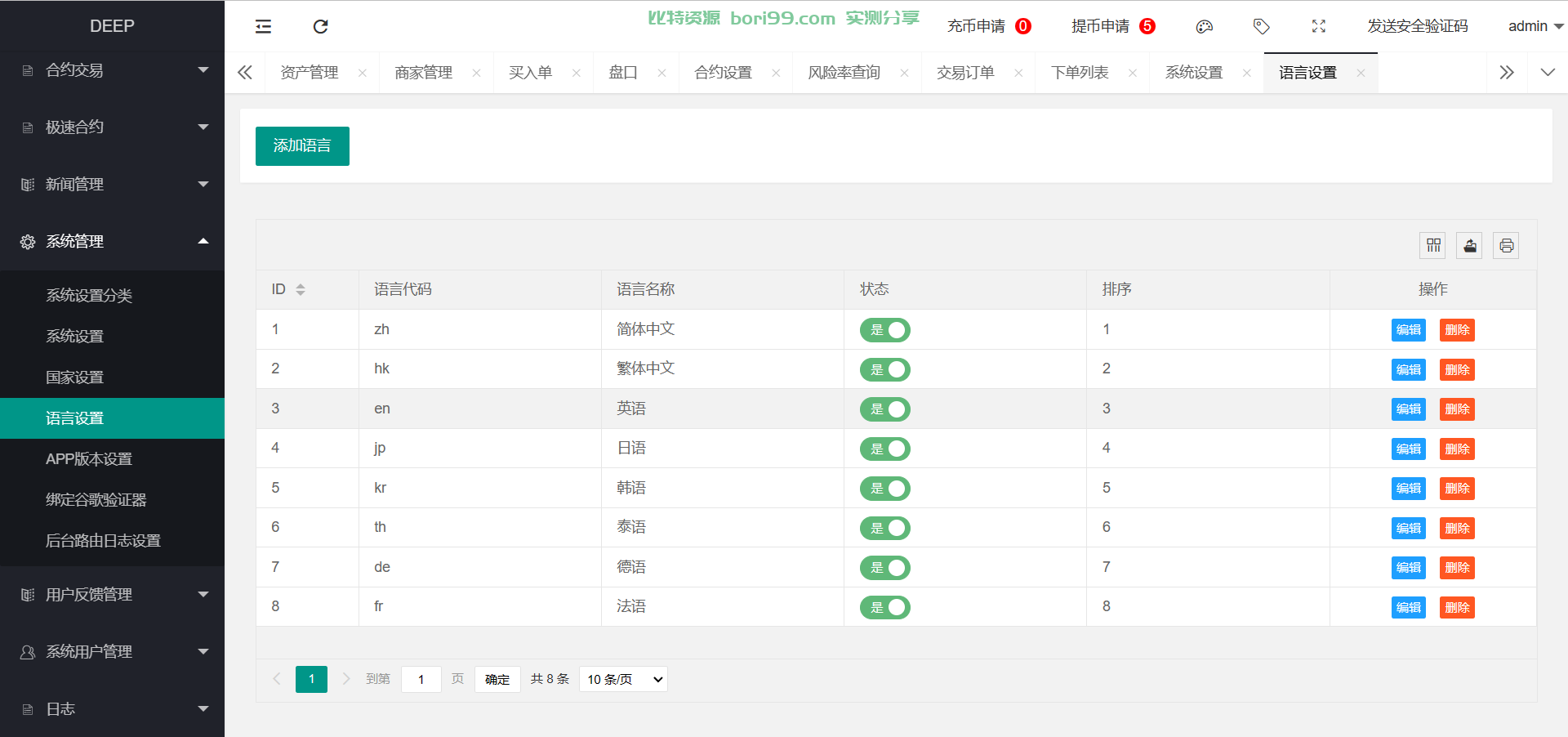Click 编辑 for the jp row
This screenshot has width=1568, height=737.
1408,449
